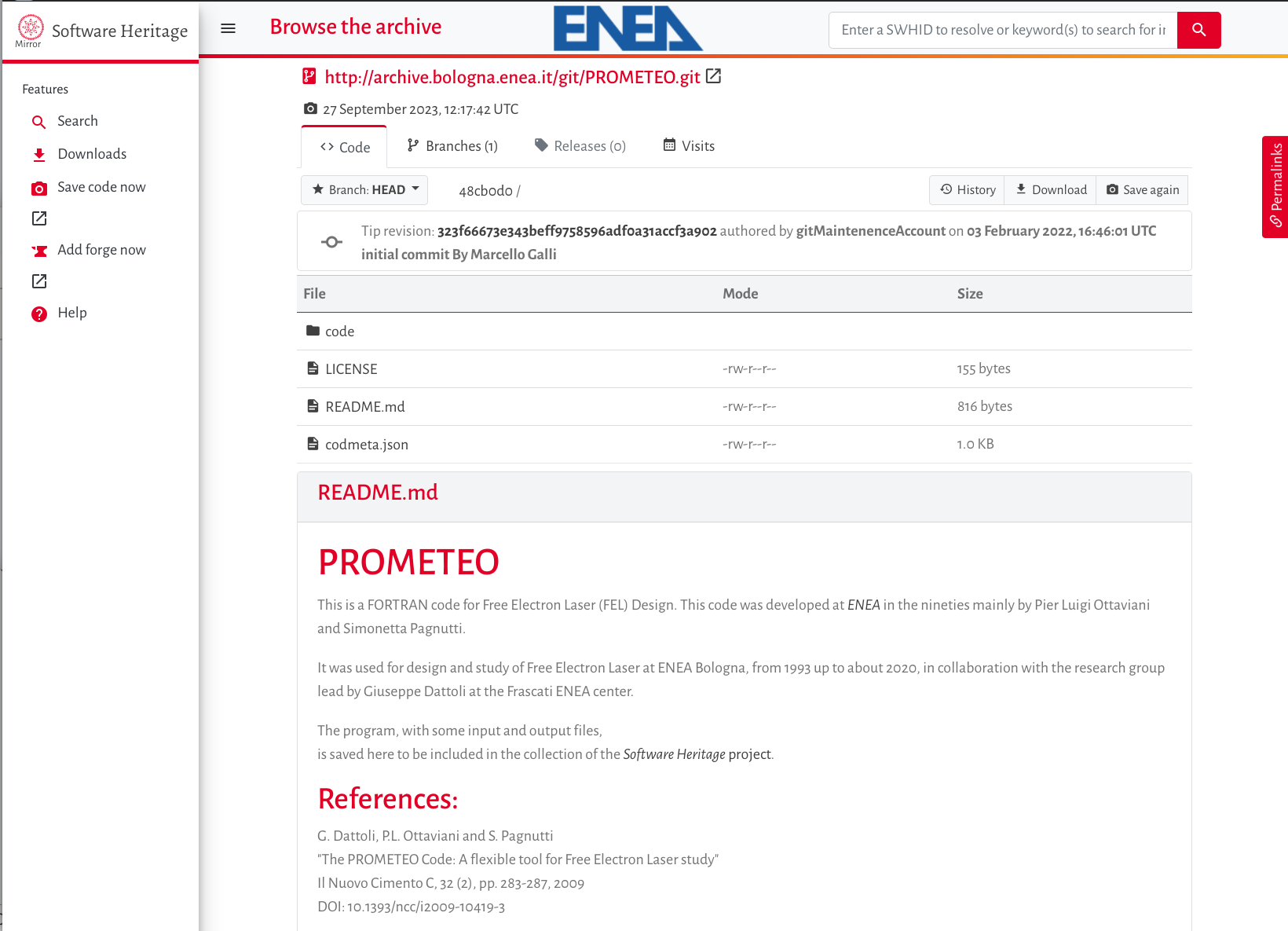Click the Add forge now icon

pyautogui.click(x=38, y=250)
